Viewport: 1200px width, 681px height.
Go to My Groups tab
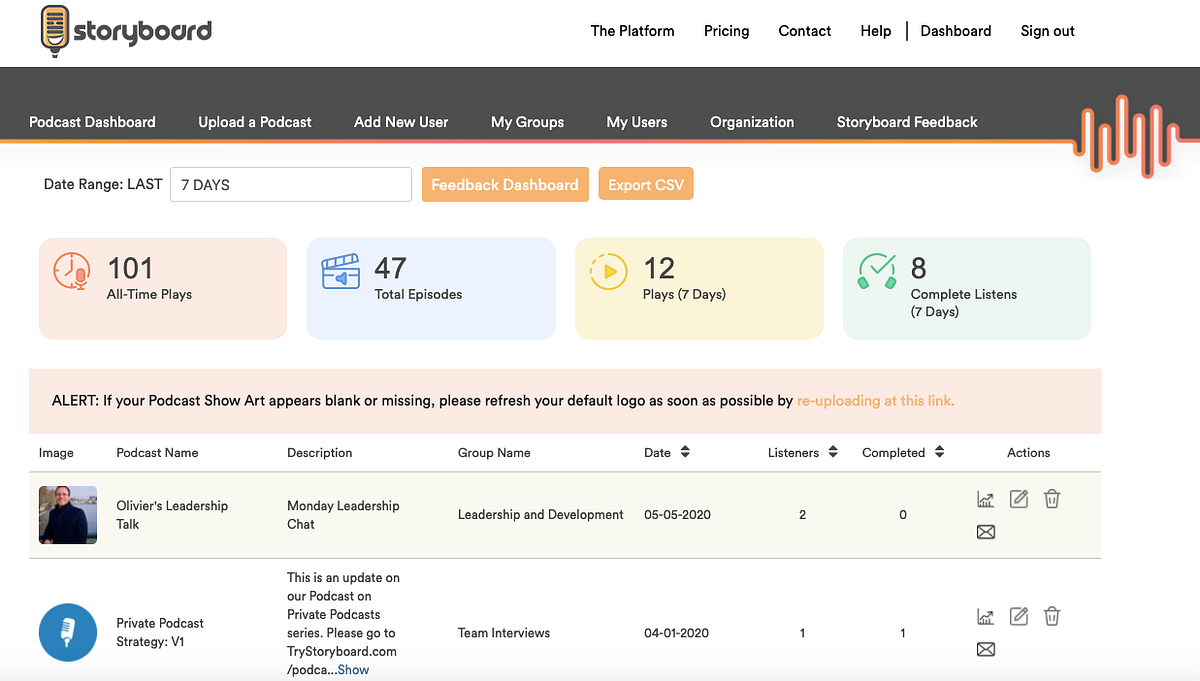[x=527, y=122]
